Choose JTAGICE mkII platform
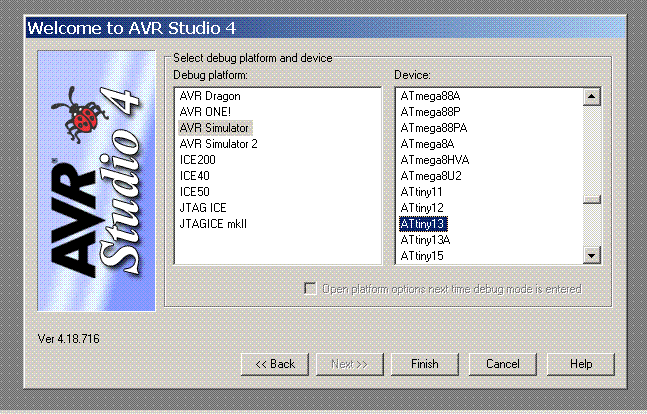This screenshot has width=647, height=414. click(x=213, y=224)
